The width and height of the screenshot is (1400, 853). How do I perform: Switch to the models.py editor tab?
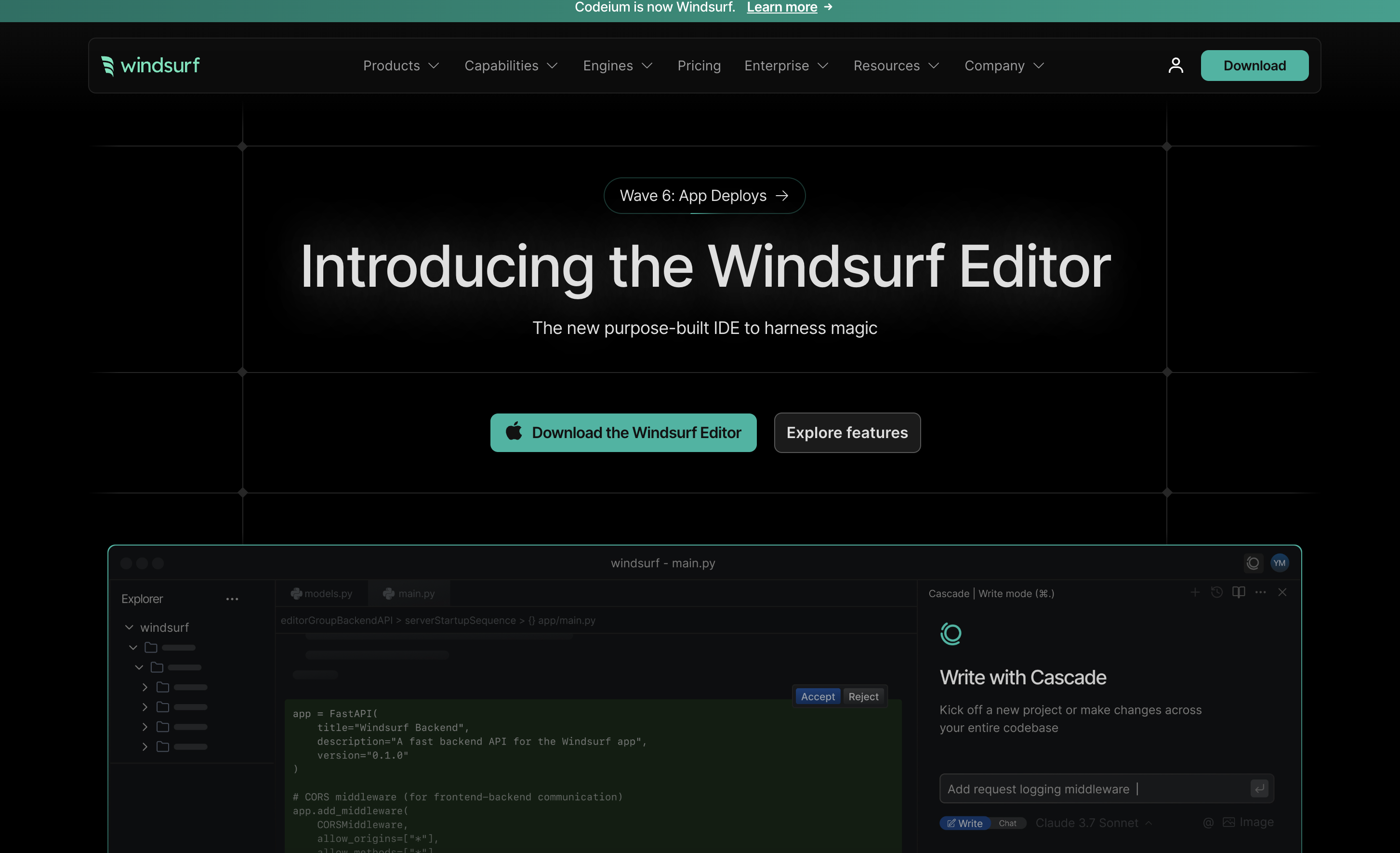pyautogui.click(x=322, y=593)
